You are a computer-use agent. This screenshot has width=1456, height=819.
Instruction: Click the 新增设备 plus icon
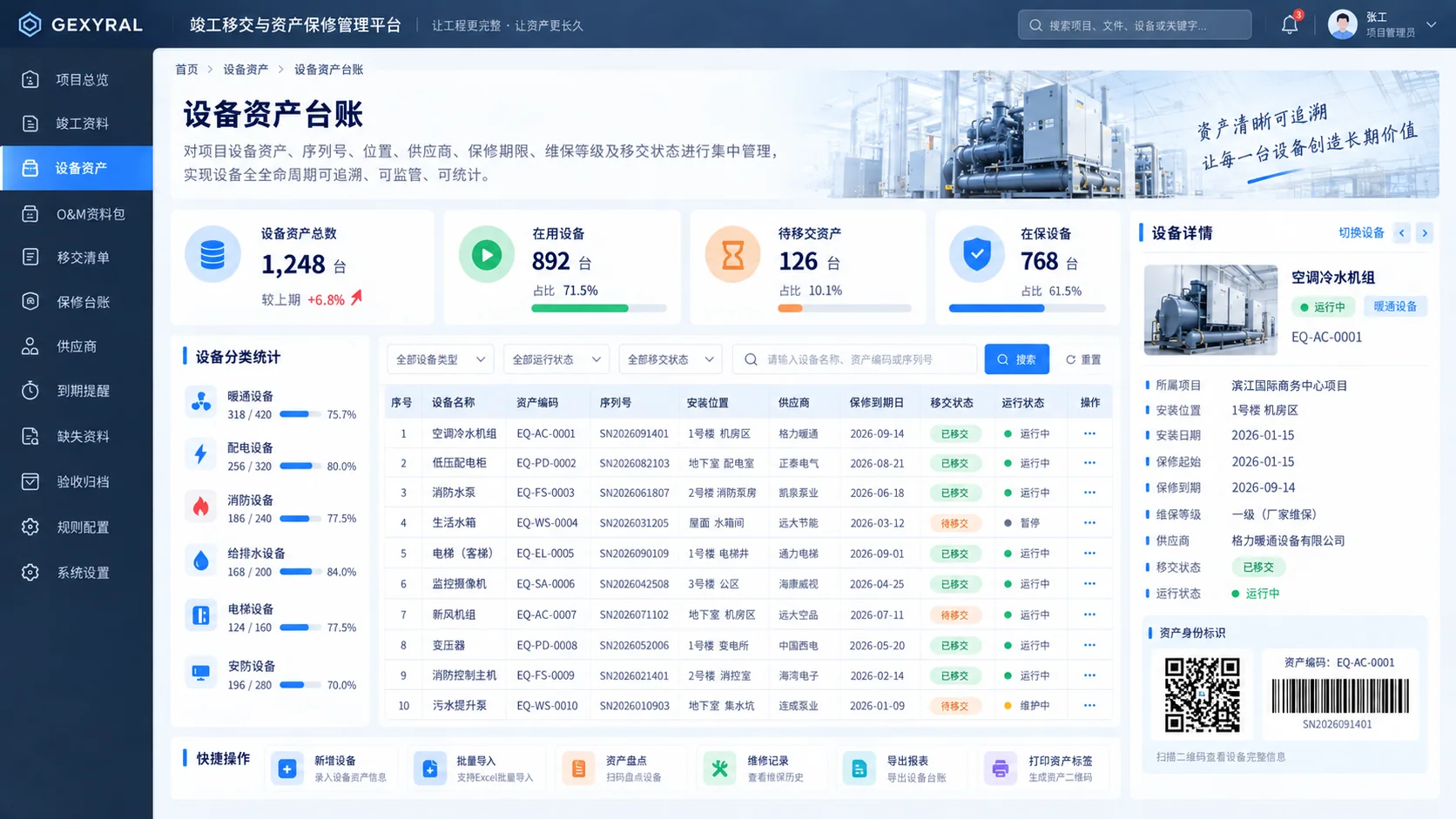pyautogui.click(x=287, y=769)
